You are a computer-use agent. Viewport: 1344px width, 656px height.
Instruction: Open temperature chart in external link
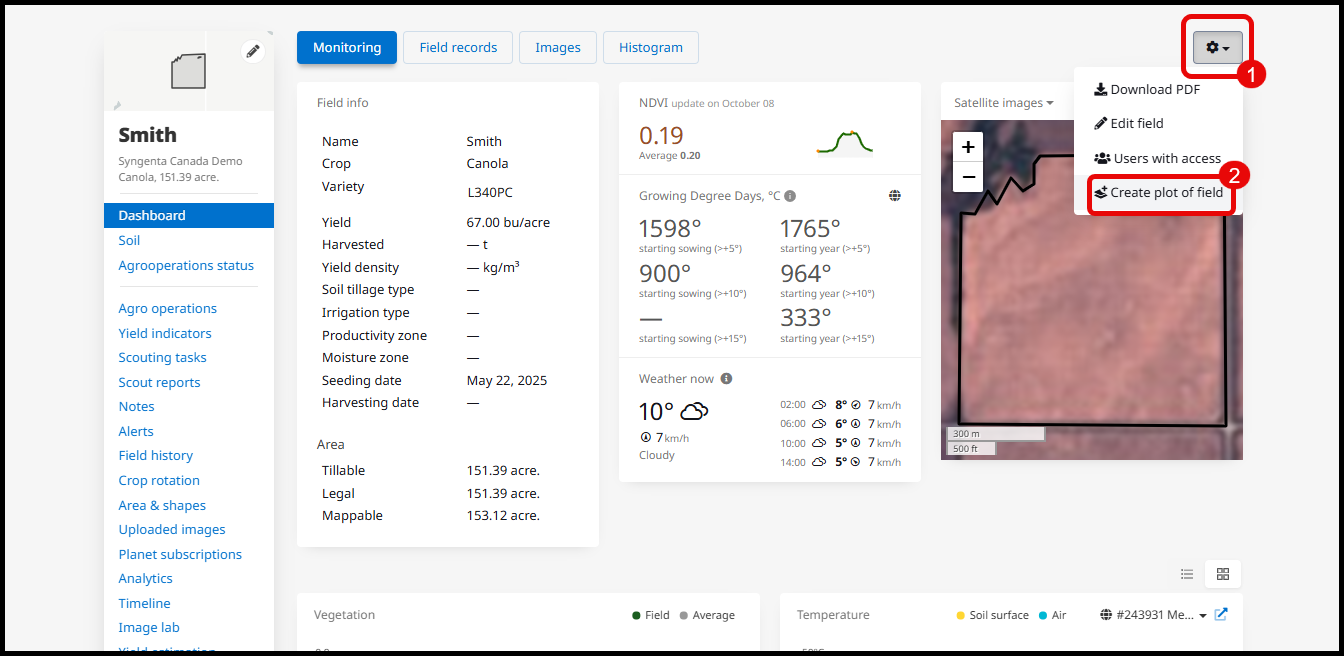pos(1221,615)
